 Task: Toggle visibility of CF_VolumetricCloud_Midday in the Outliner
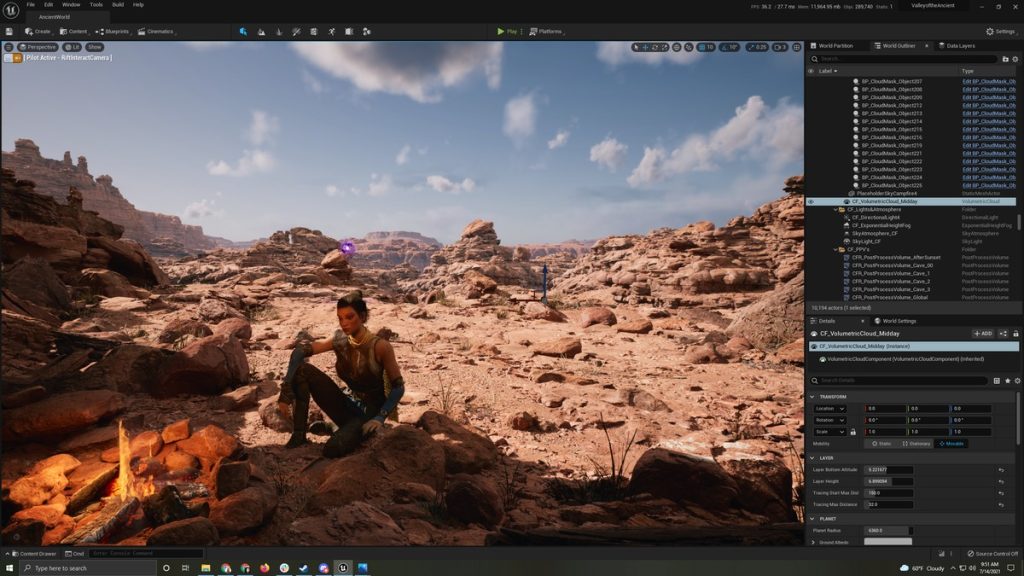[x=811, y=201]
